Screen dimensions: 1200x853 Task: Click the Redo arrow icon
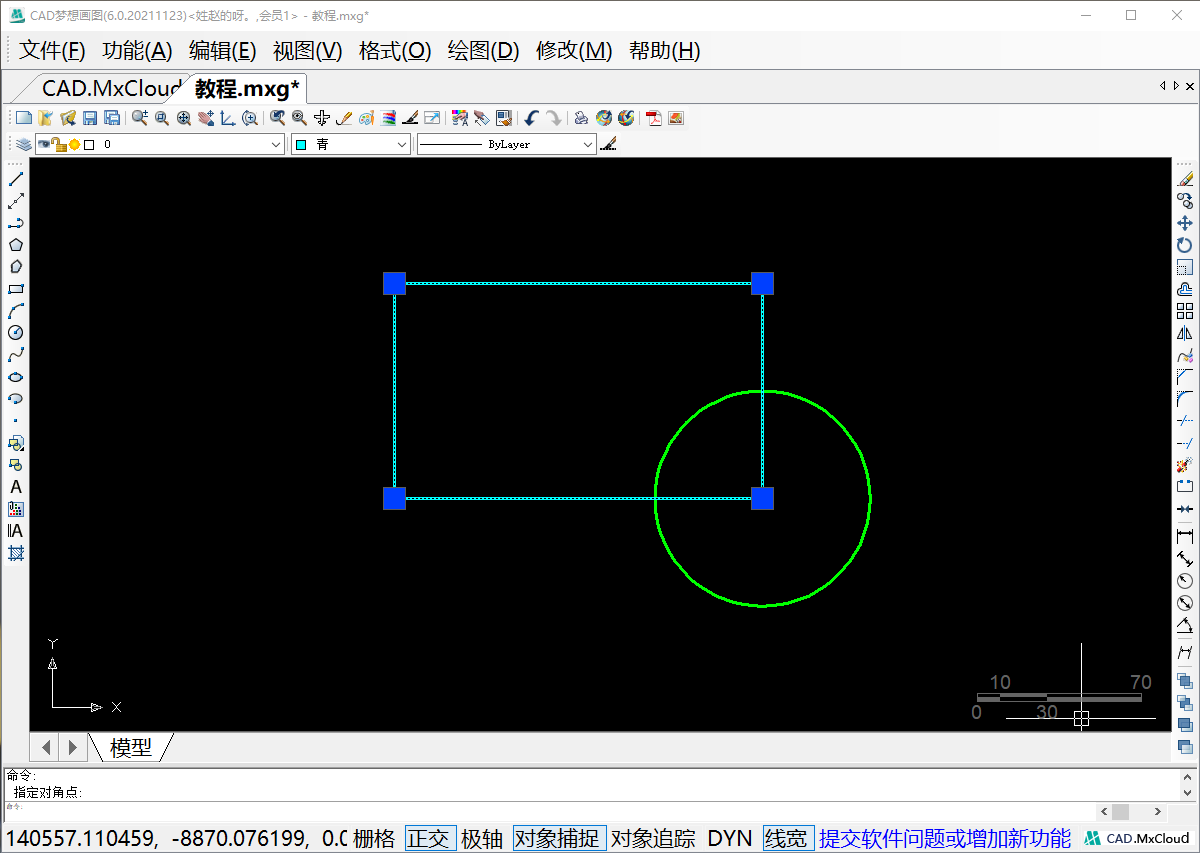pos(553,118)
